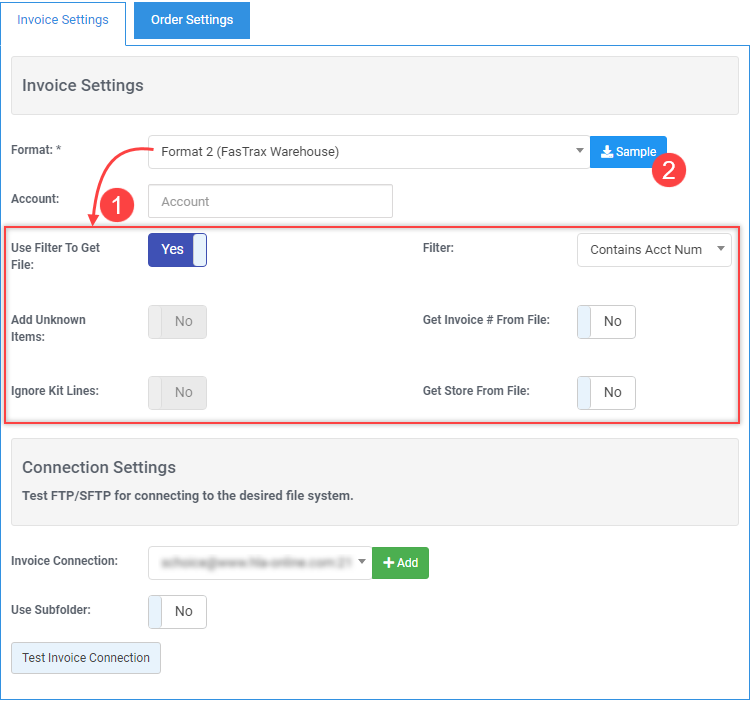
Task: Enable Get Store From File switch
Action: [x=606, y=392]
